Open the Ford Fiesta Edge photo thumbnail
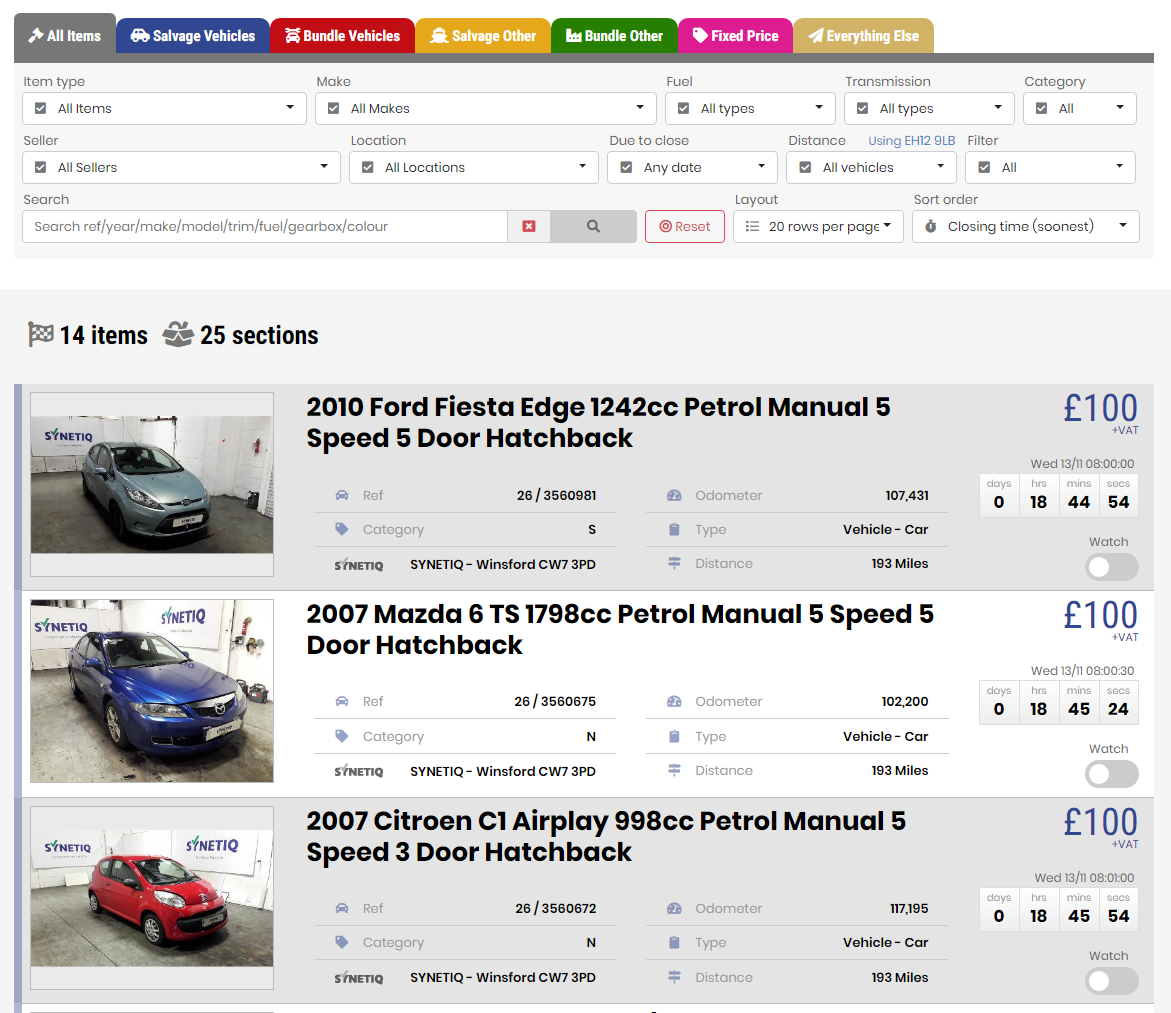This screenshot has width=1171, height=1013. 152,484
